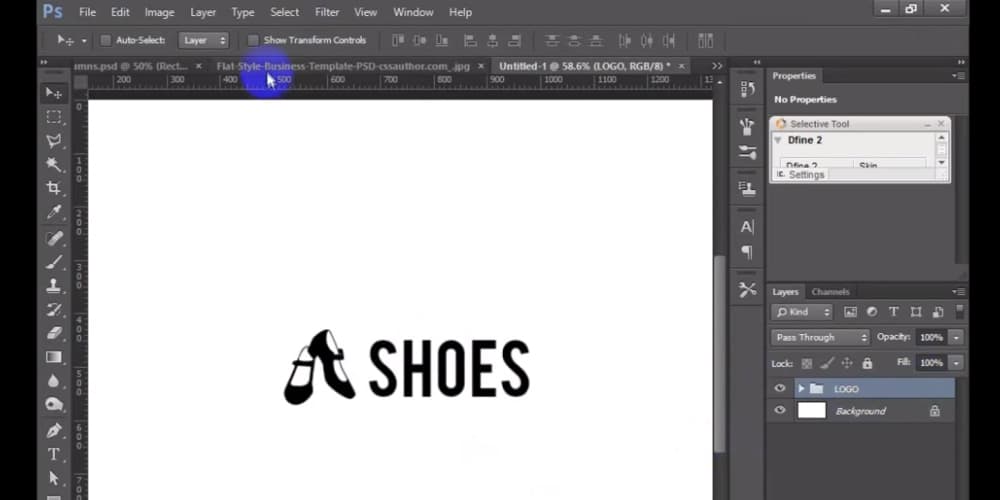This screenshot has height=500, width=1000.
Task: Open the Kind filter dropdown
Action: (802, 312)
